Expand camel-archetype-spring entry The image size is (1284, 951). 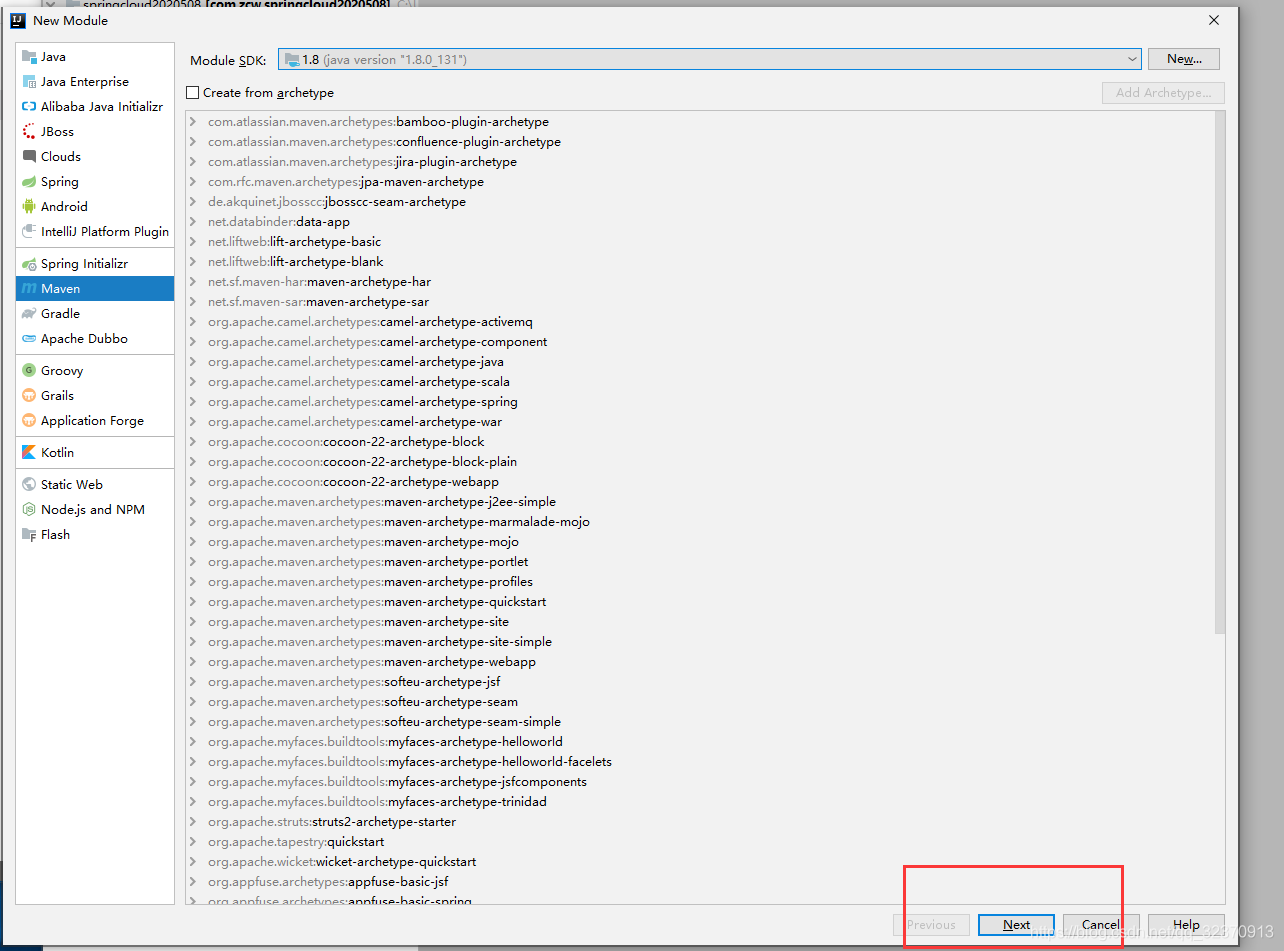[x=193, y=402]
